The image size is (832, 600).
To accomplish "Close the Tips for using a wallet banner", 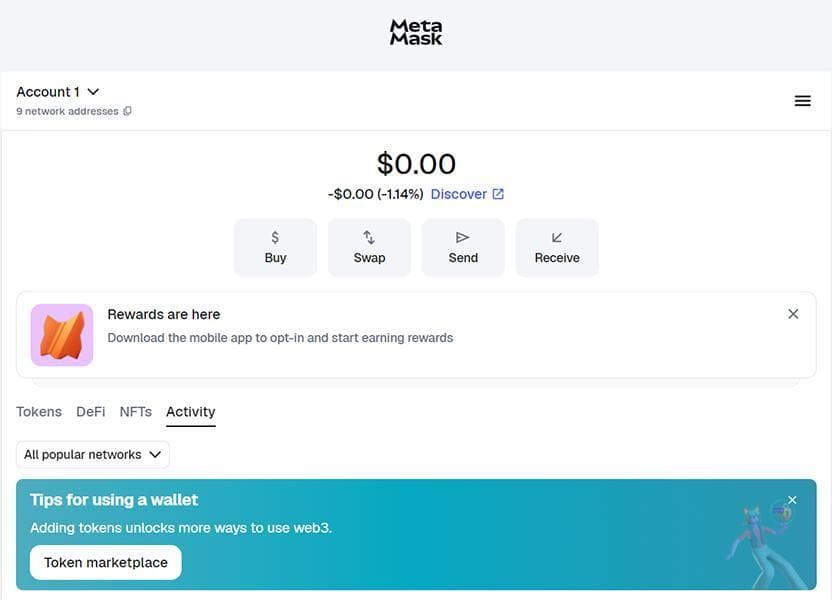I will pyautogui.click(x=792, y=499).
